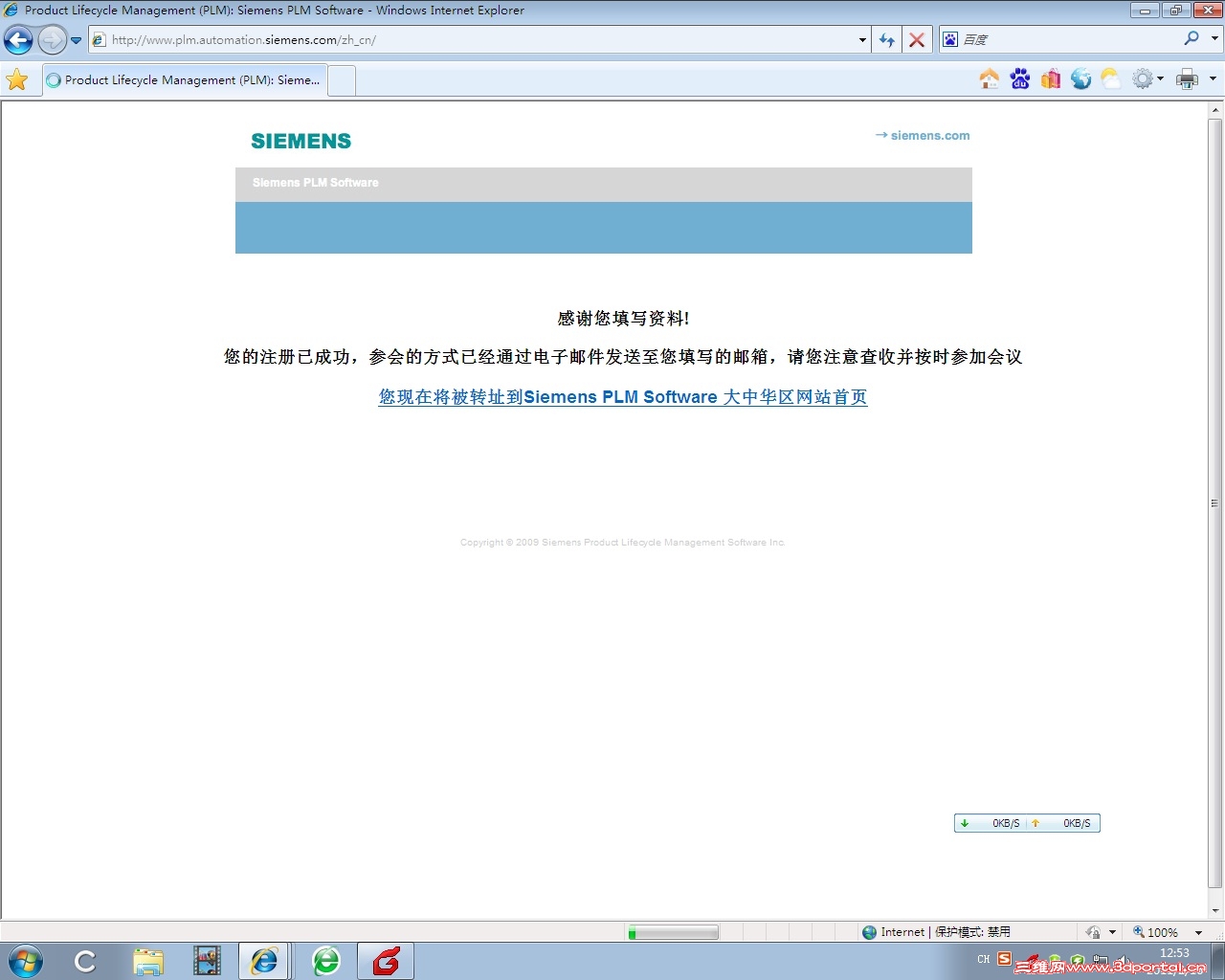
Task: Go back with the browser Back arrow
Action: pyautogui.click(x=18, y=40)
